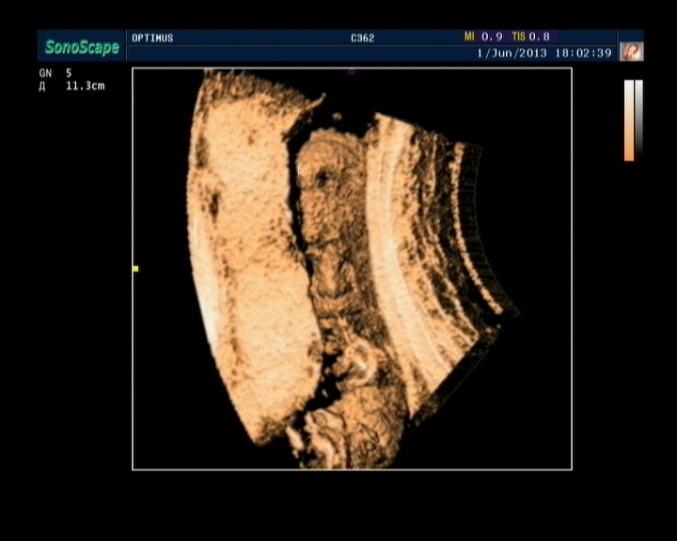Screen dimensions: 677x541
Task: Click the time 18:02:39
Action: click(x=585, y=52)
